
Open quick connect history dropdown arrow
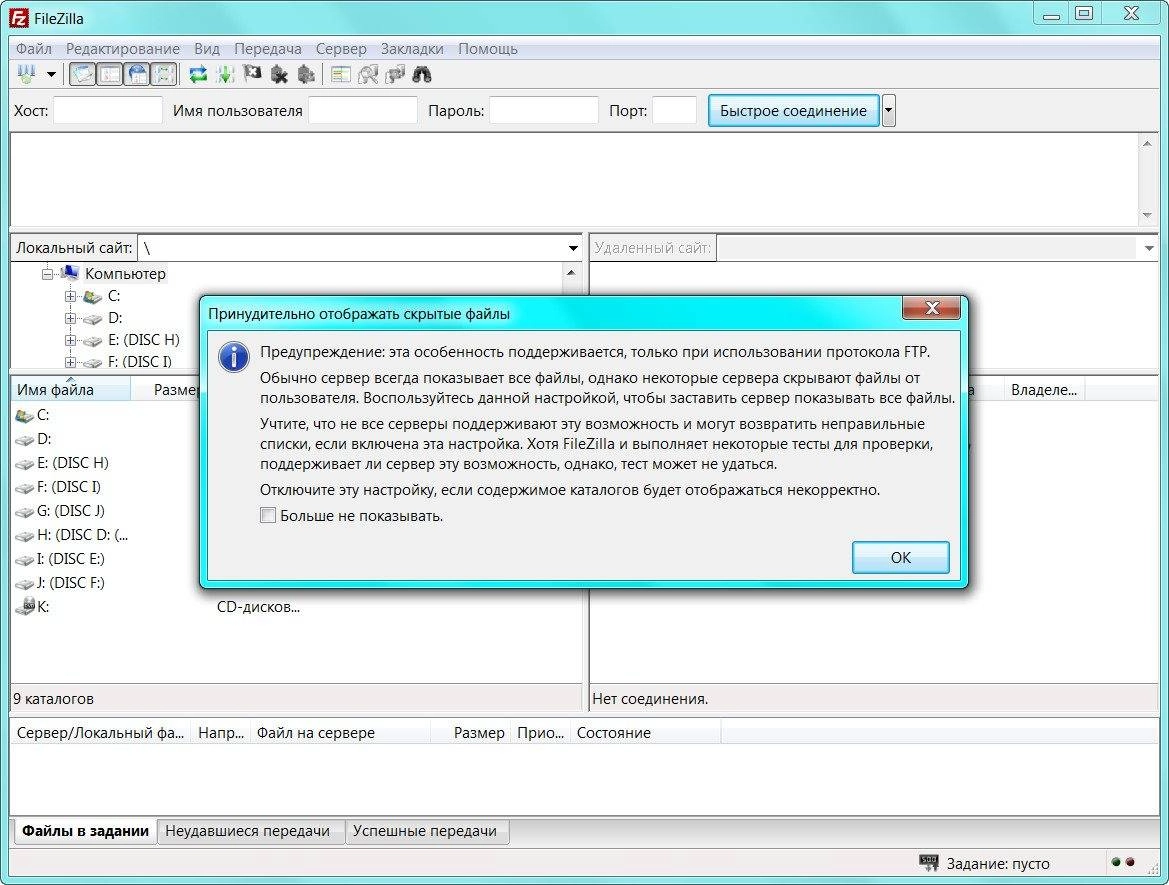(x=888, y=110)
